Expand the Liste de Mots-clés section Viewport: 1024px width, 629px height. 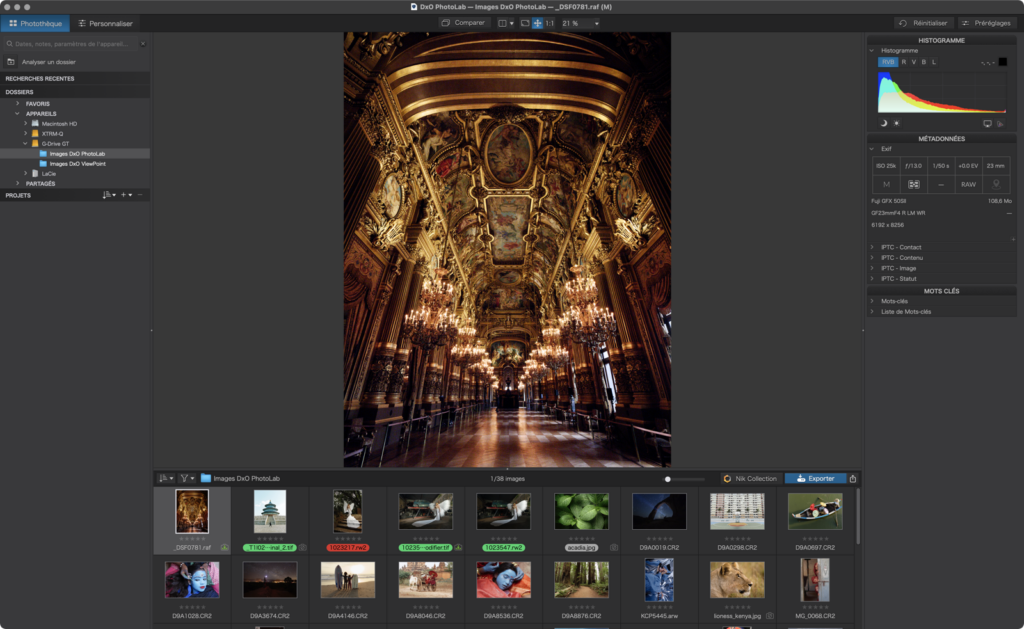click(x=872, y=312)
